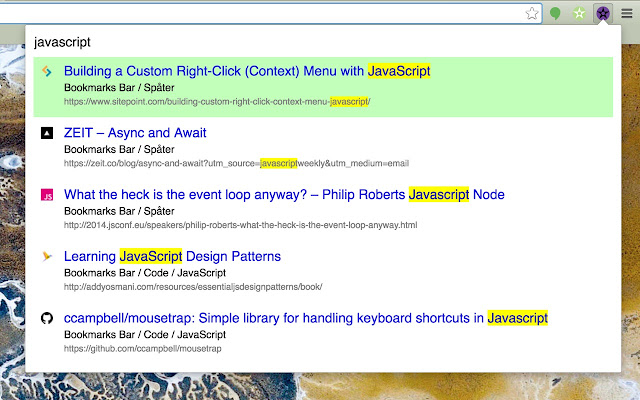Focus the javascript search field
Screen dimensions: 640x400
click(323, 42)
